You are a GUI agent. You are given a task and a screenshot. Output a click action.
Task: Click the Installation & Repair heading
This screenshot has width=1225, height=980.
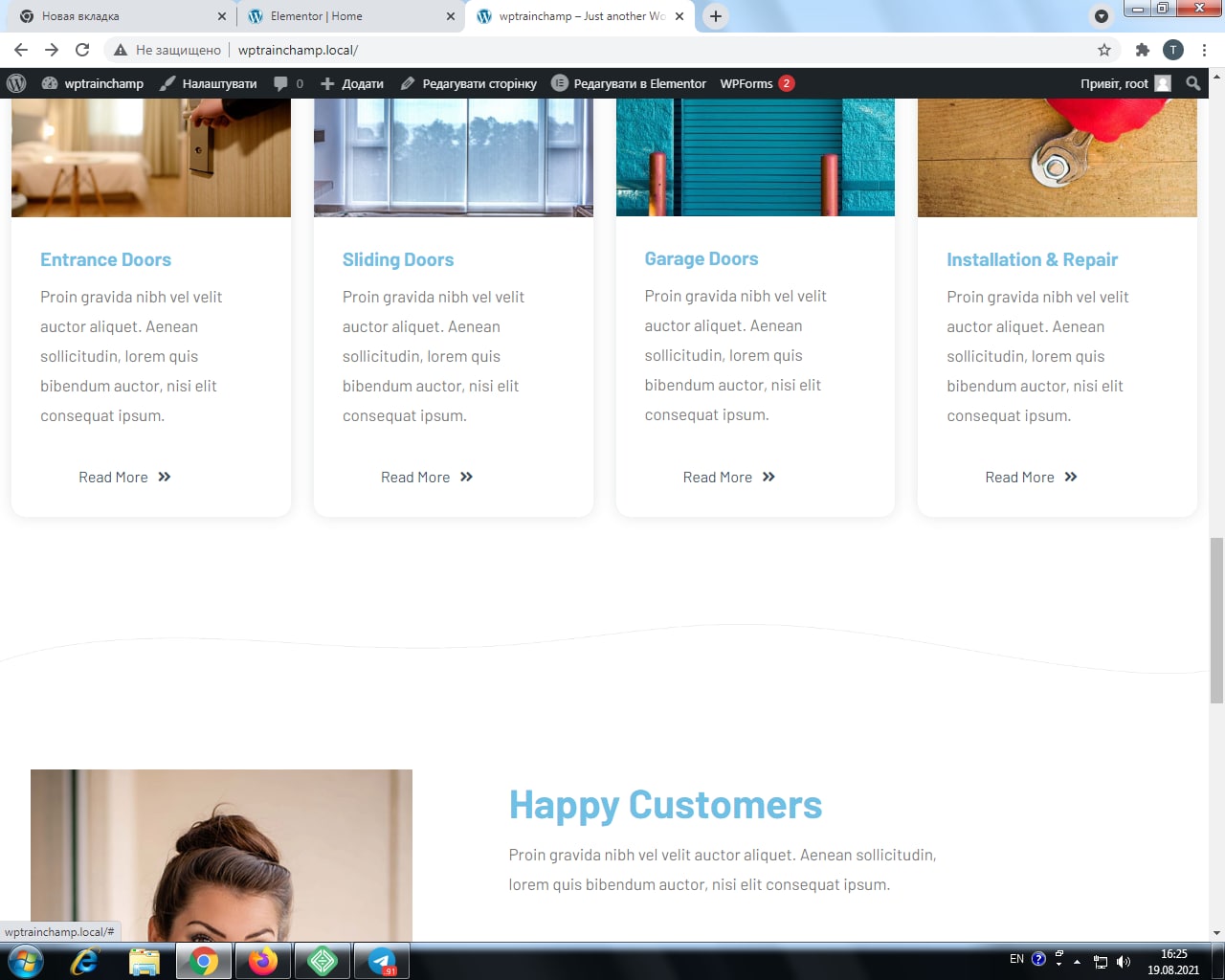point(1032,259)
